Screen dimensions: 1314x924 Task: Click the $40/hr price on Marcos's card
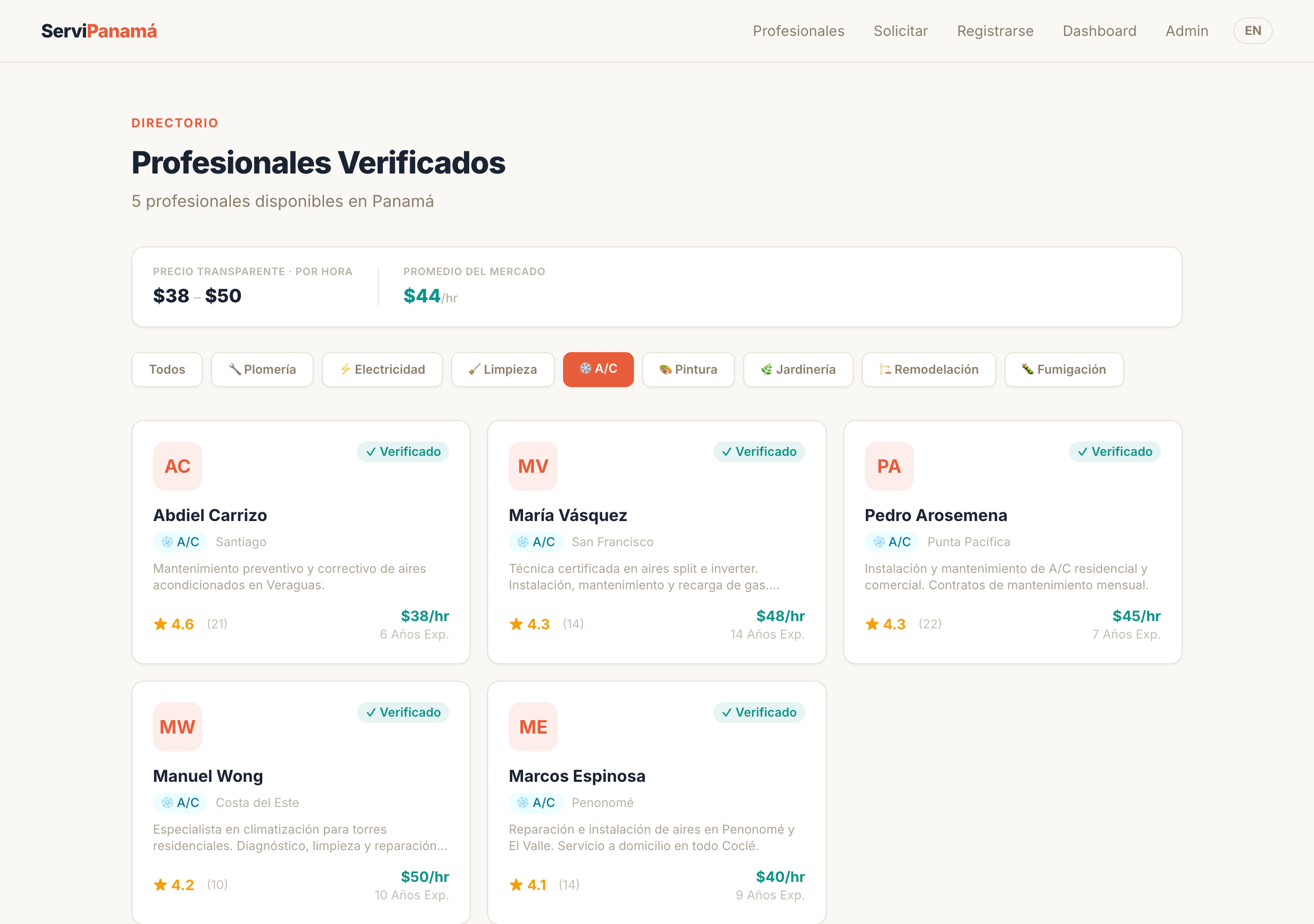pos(781,876)
